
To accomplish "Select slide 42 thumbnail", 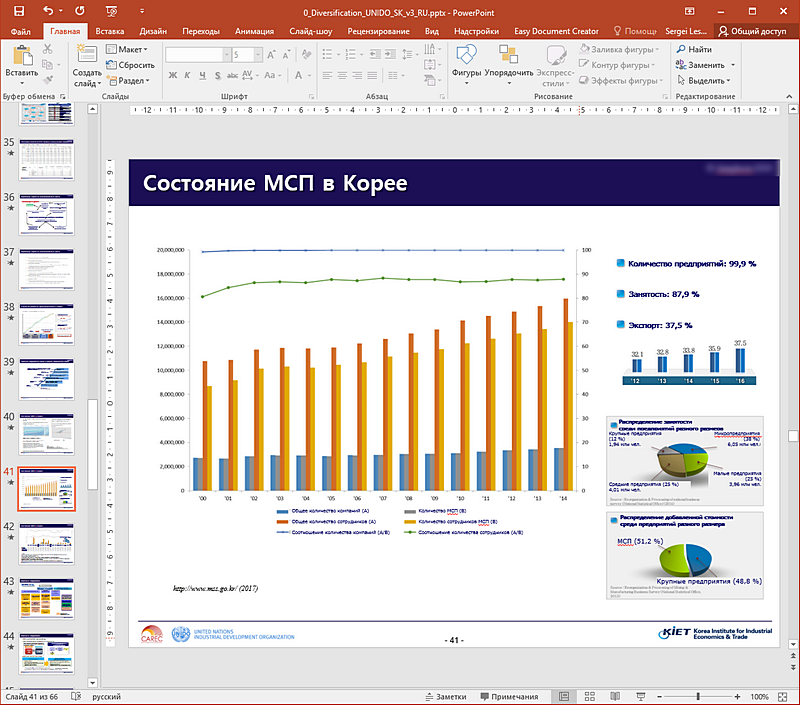I will [46, 544].
